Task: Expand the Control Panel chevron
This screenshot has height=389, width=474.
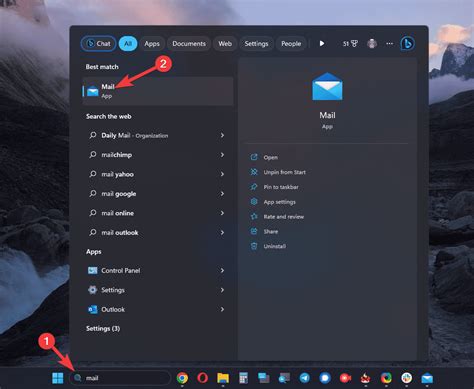Action: click(x=222, y=270)
